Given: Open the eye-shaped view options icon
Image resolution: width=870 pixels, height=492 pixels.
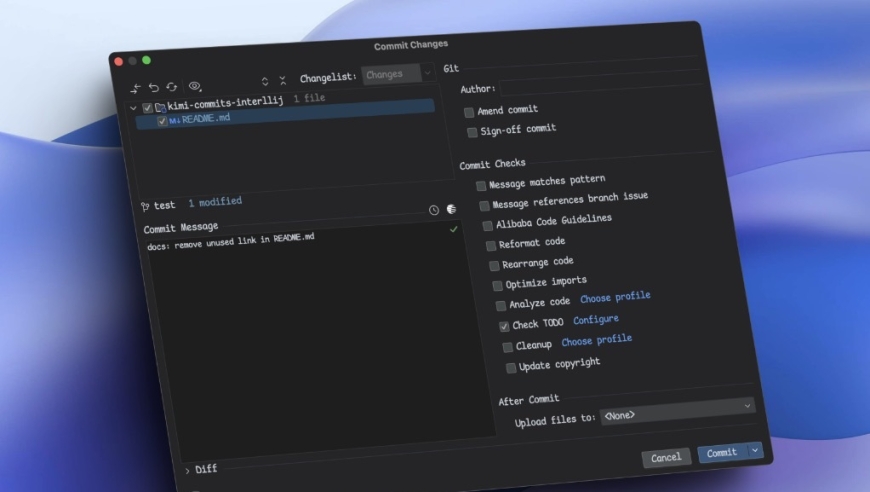Looking at the screenshot, I should point(195,86).
